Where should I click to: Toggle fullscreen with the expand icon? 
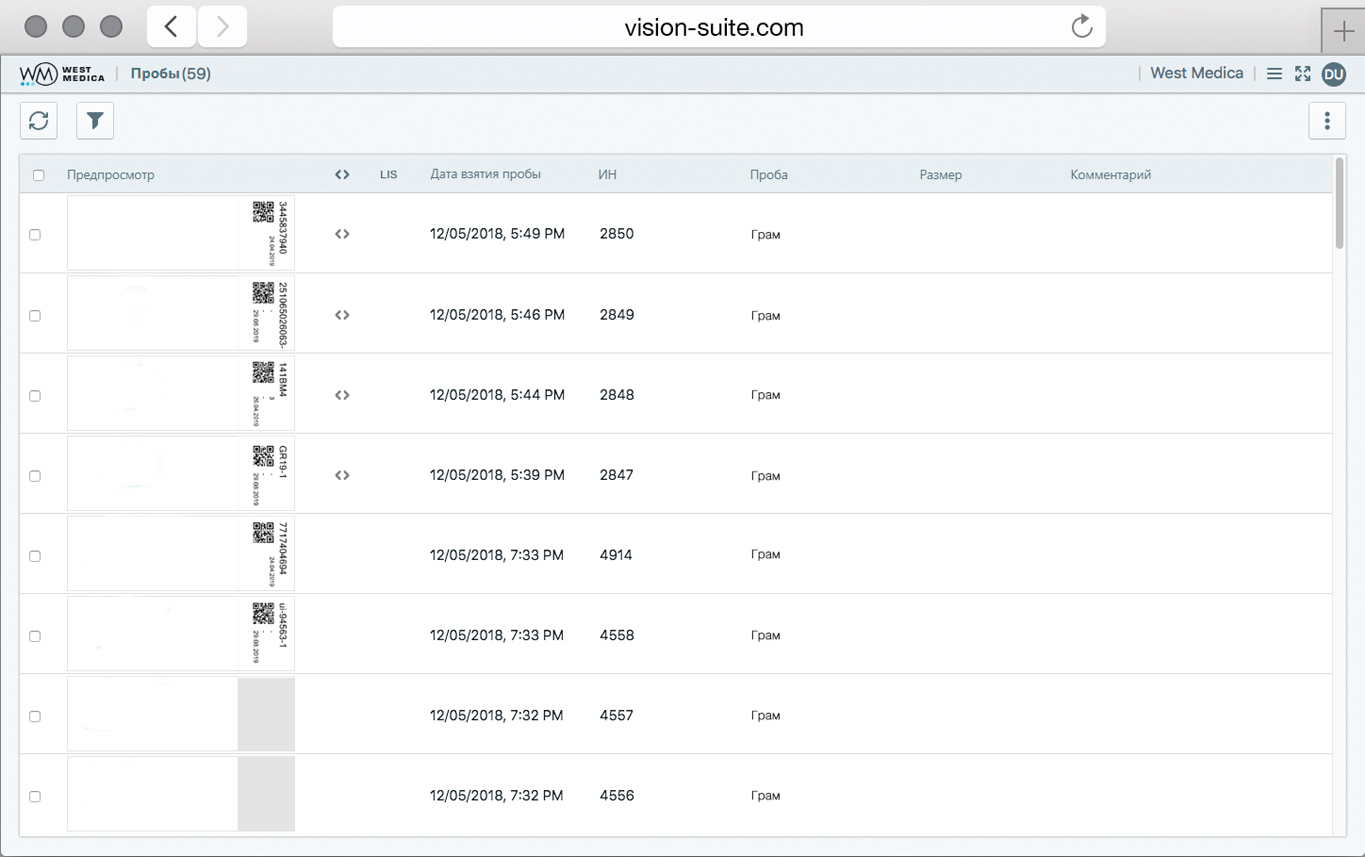click(x=1302, y=74)
